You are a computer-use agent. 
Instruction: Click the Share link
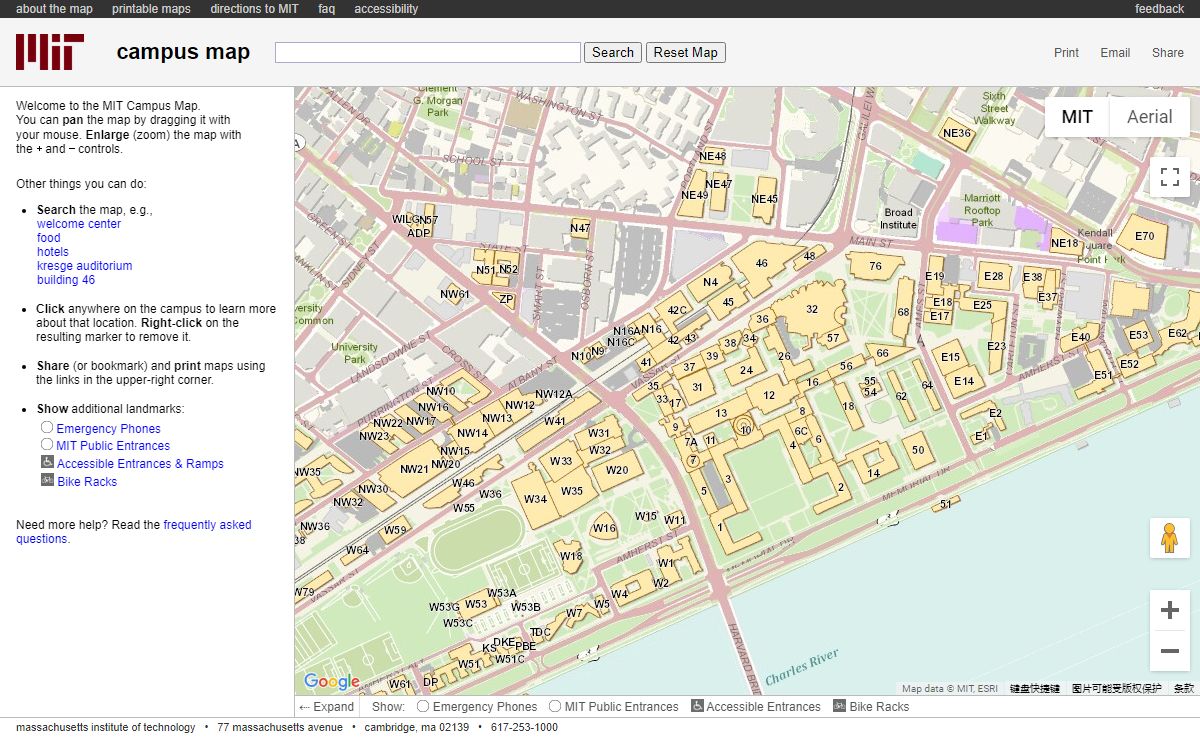1167,53
